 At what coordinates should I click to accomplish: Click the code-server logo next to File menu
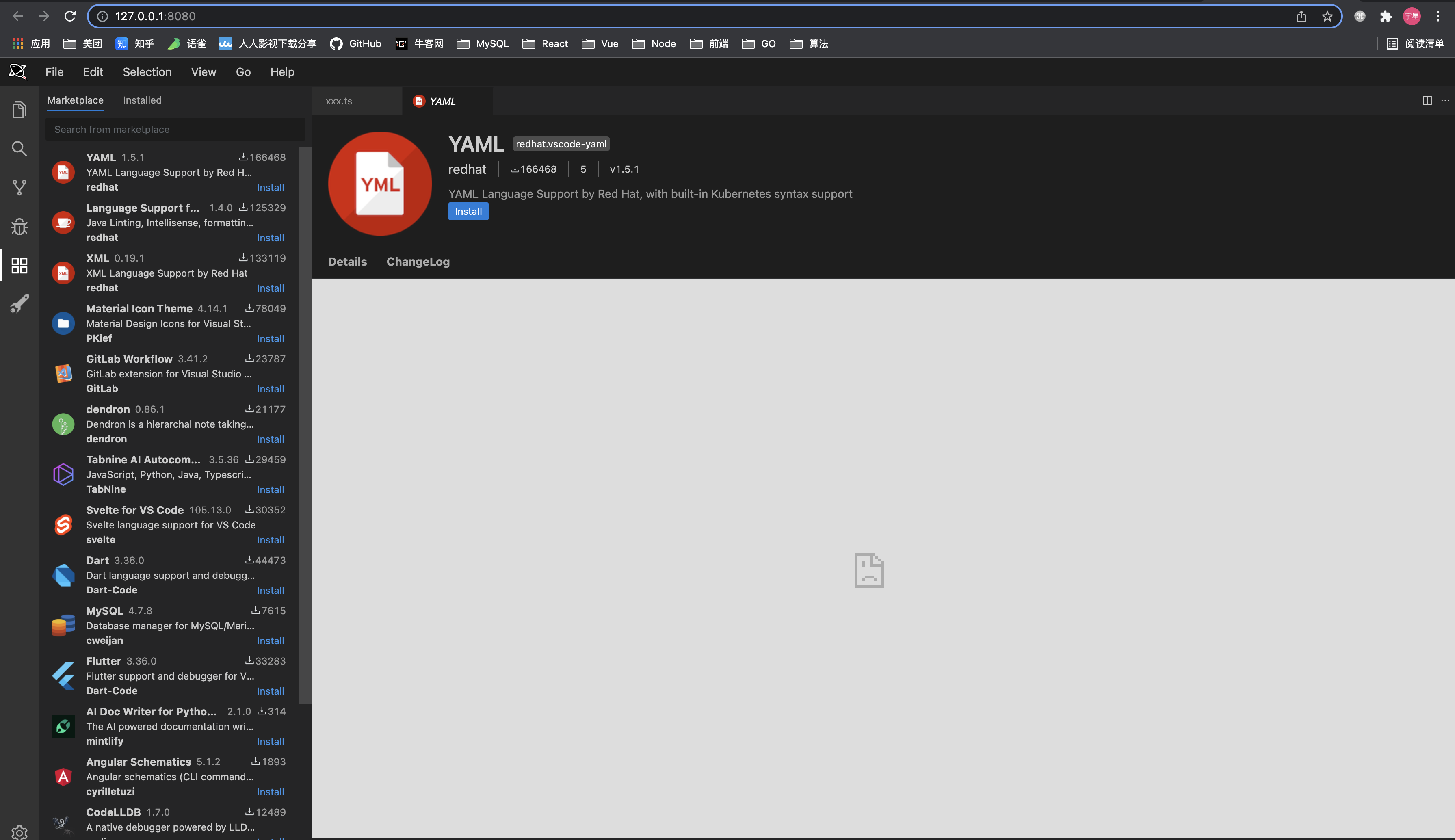tap(18, 71)
